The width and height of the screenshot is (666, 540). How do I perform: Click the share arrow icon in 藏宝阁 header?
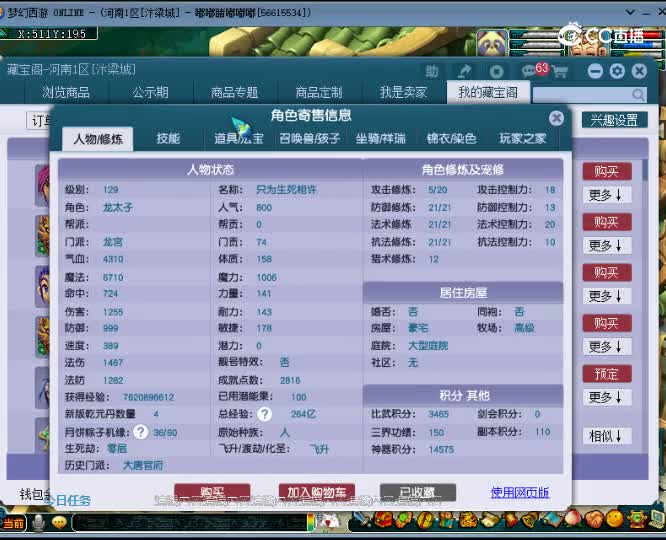pos(464,71)
